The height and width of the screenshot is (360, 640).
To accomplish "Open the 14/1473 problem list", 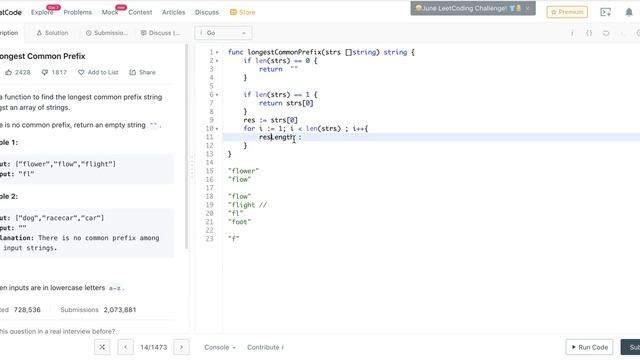I will (153, 347).
